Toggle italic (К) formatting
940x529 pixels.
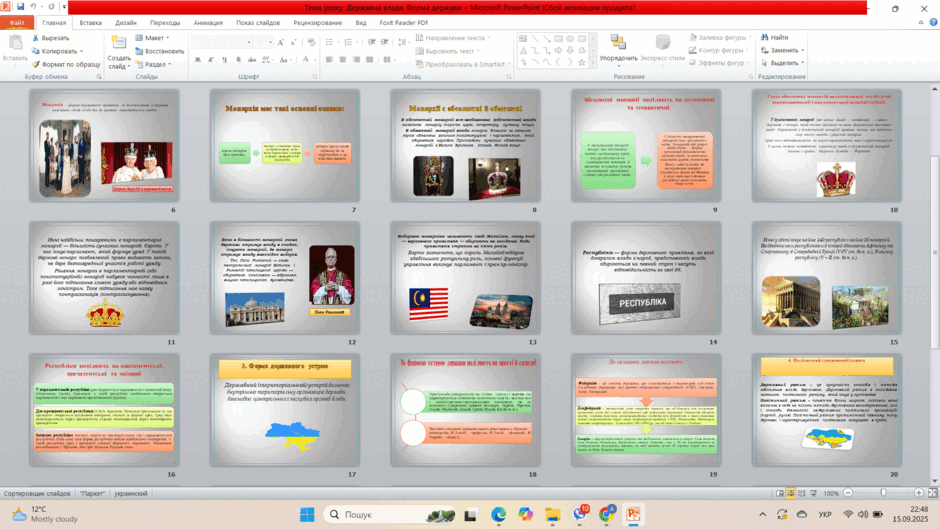[x=211, y=59]
